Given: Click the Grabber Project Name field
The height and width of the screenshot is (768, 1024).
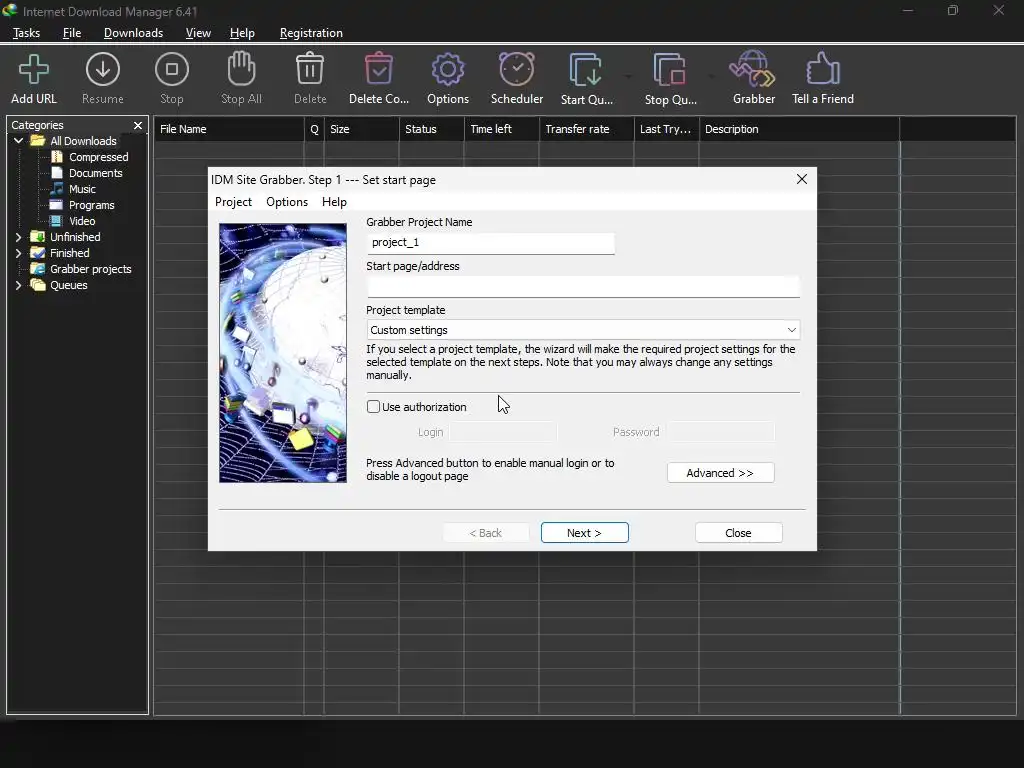Looking at the screenshot, I should coord(490,243).
